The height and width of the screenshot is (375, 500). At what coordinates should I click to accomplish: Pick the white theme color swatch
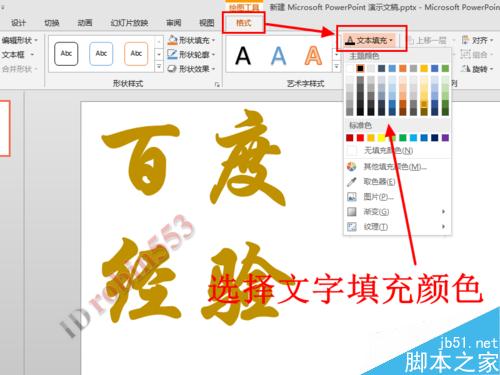point(350,69)
